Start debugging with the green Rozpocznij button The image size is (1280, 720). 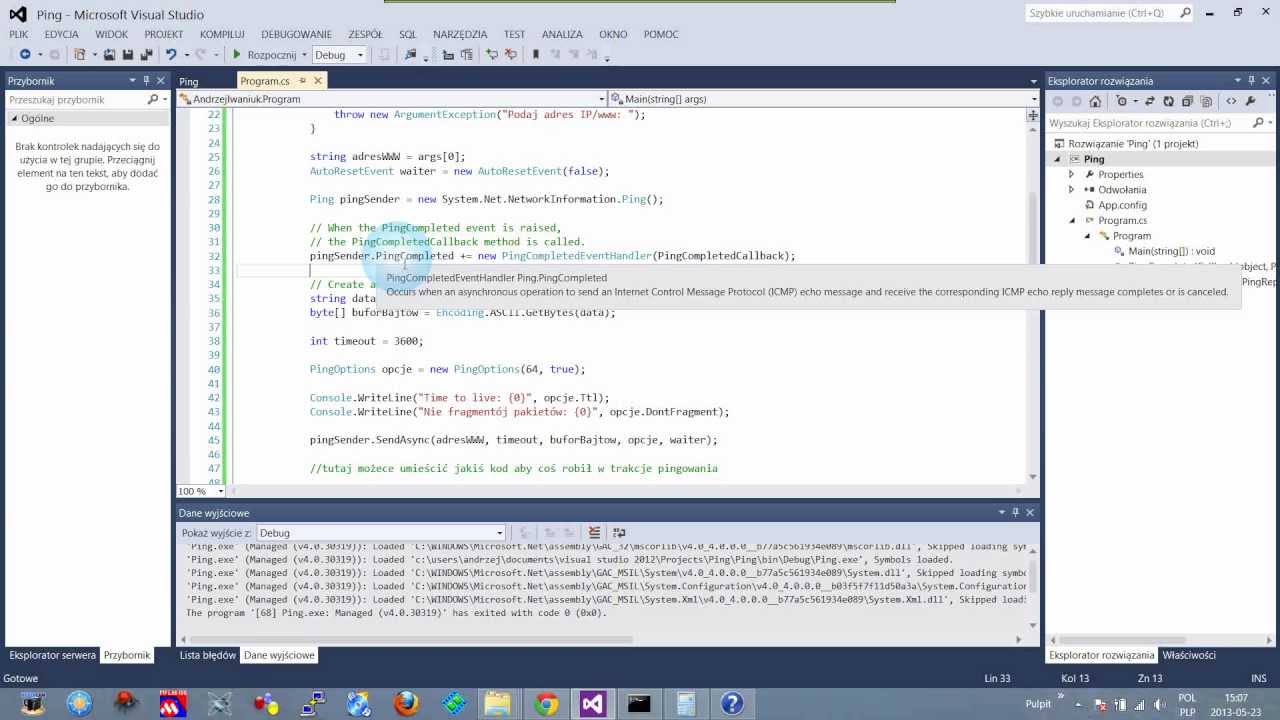coord(264,55)
